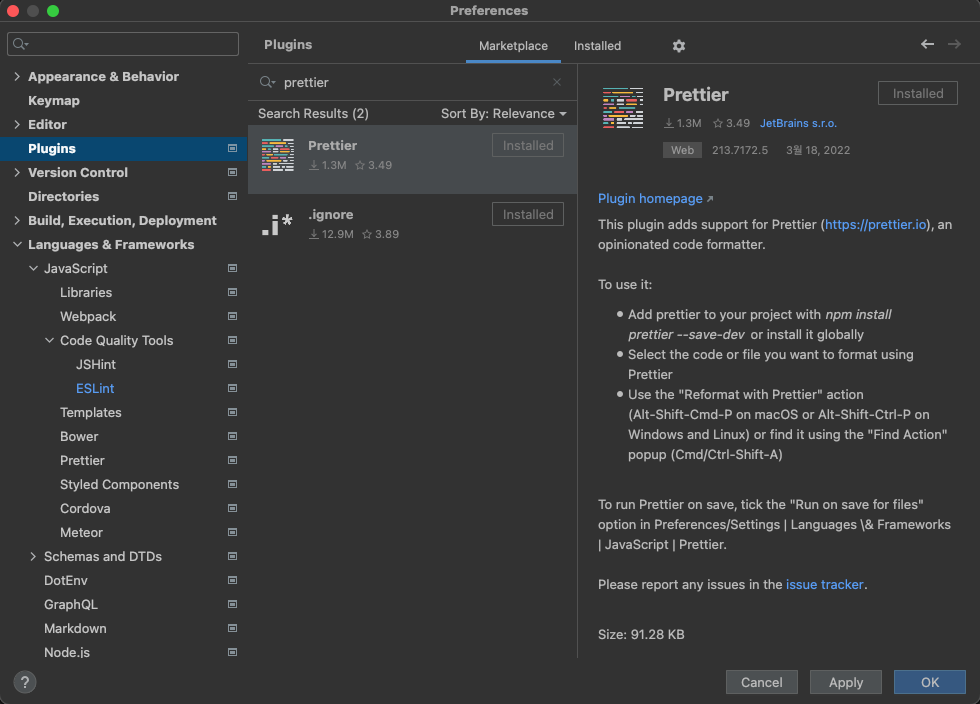Image resolution: width=980 pixels, height=704 pixels.
Task: Expand Schemas and DTDs node
Action: [x=33, y=556]
